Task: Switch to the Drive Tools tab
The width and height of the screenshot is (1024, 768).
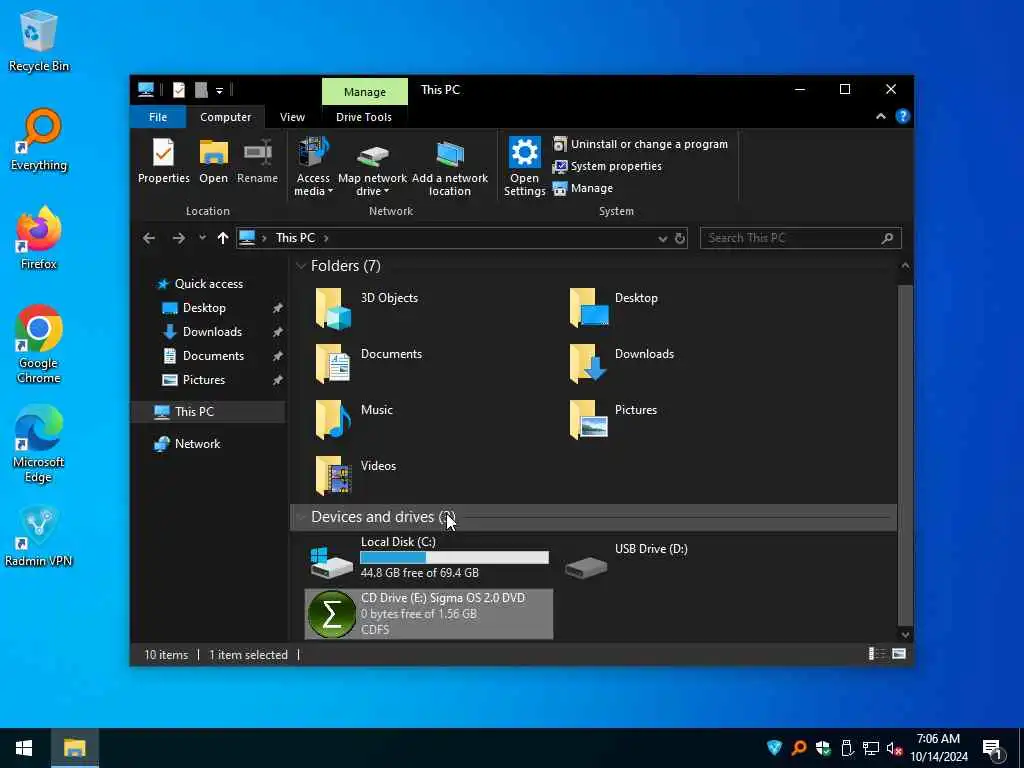Action: click(364, 117)
